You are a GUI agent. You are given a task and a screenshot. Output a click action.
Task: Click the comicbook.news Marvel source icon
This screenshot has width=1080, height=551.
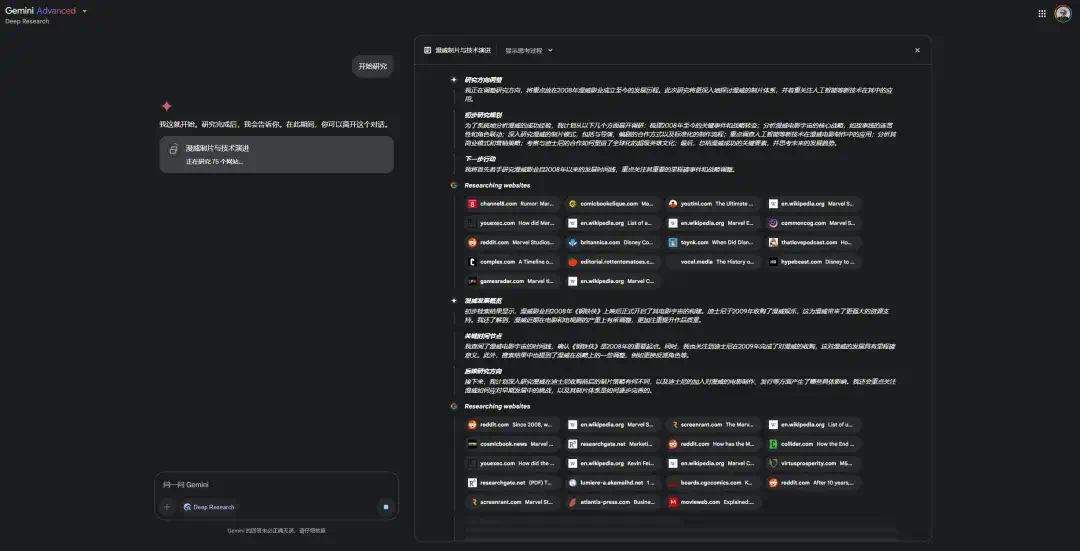(472, 444)
